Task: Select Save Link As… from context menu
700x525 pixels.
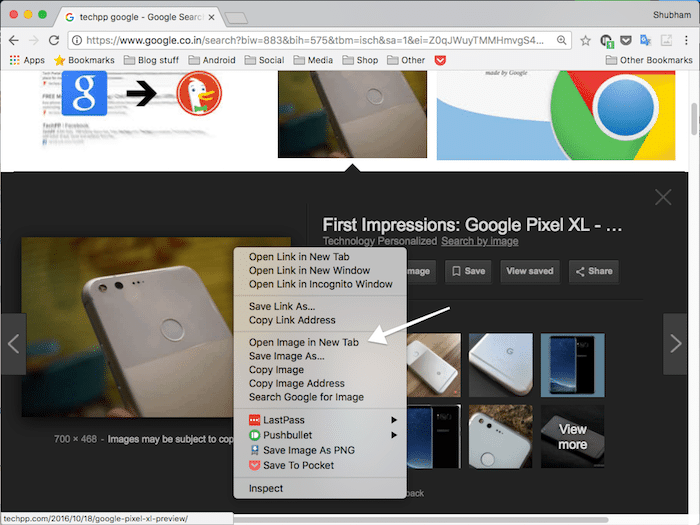Action: tap(320, 307)
